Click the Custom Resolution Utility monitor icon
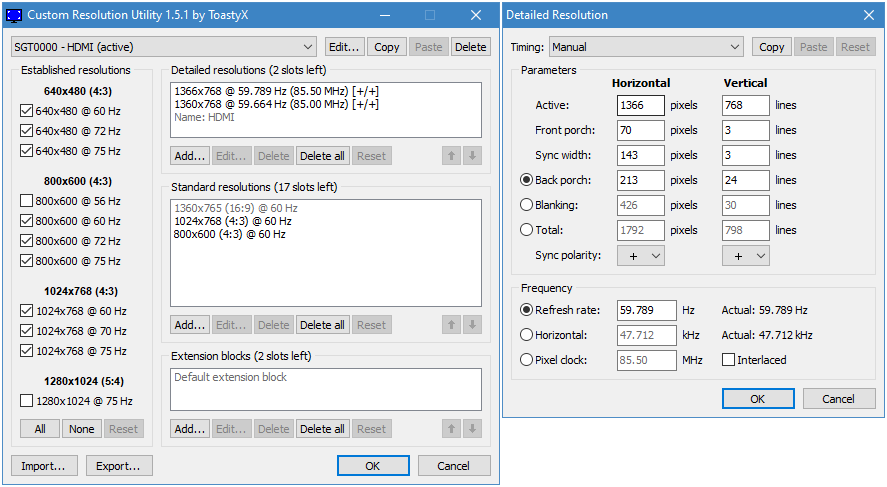Image resolution: width=887 pixels, height=487 pixels. click(x=14, y=16)
